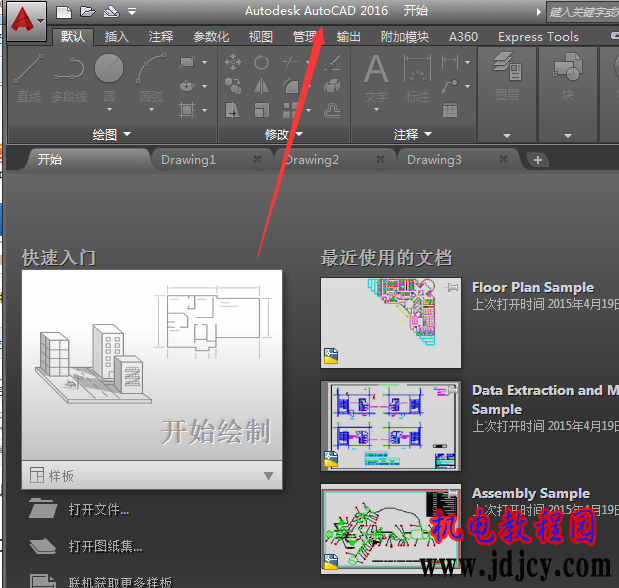619x588 pixels.
Task: Click the Open file icon in quick access toolbar
Action: [x=87, y=12]
